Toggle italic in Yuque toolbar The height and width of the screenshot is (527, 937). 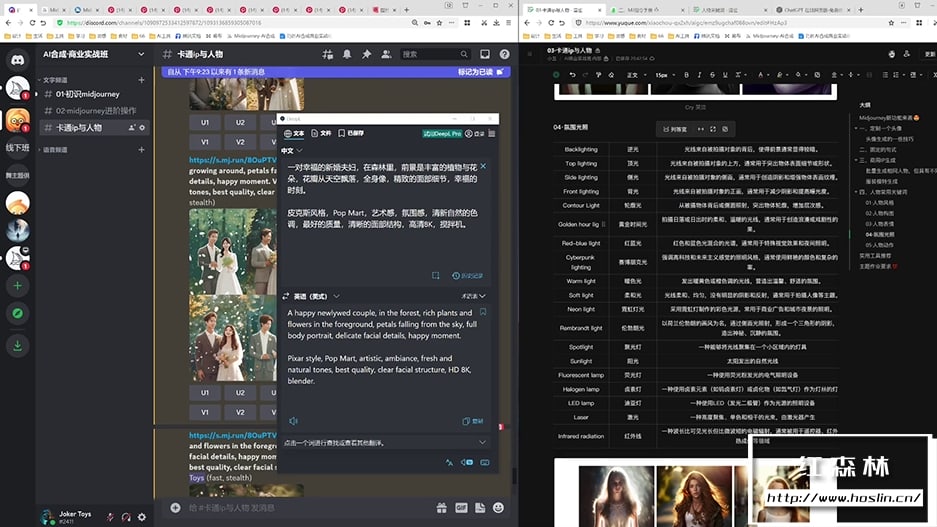pos(699,75)
